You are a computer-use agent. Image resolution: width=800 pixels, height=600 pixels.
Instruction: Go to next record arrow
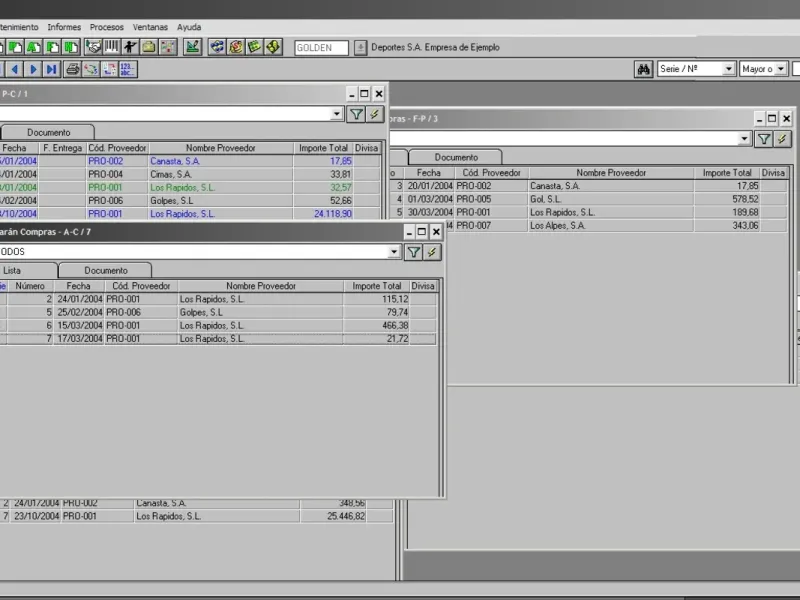tap(33, 69)
